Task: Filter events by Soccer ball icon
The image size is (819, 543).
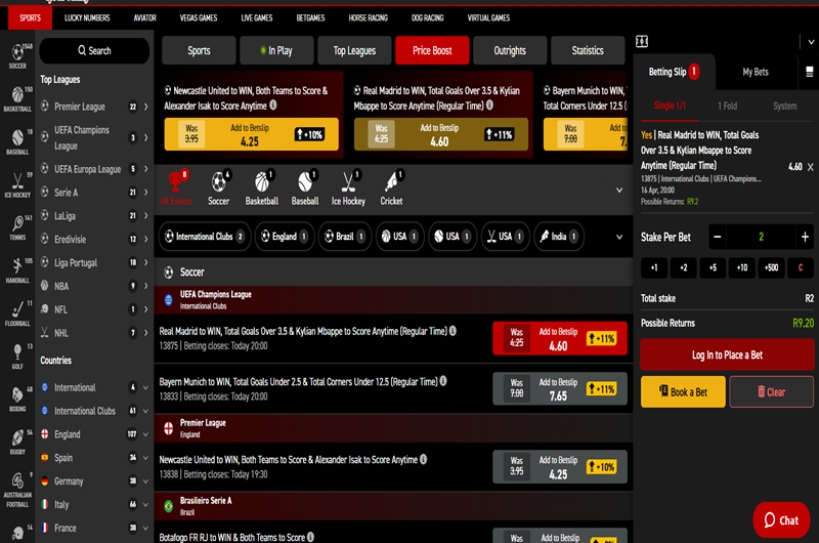Action: click(x=218, y=188)
